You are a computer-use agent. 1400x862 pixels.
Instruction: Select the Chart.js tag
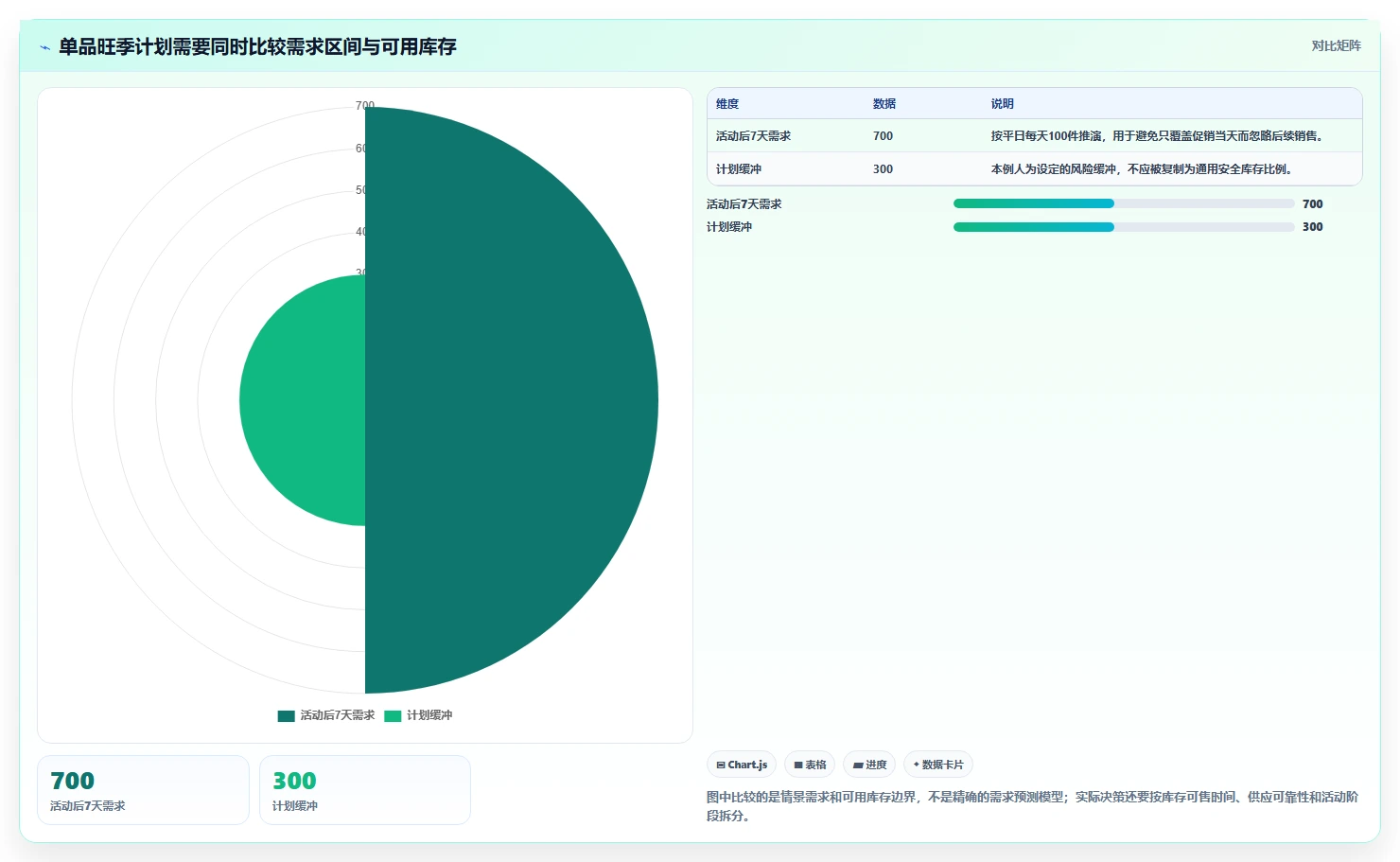click(742, 765)
